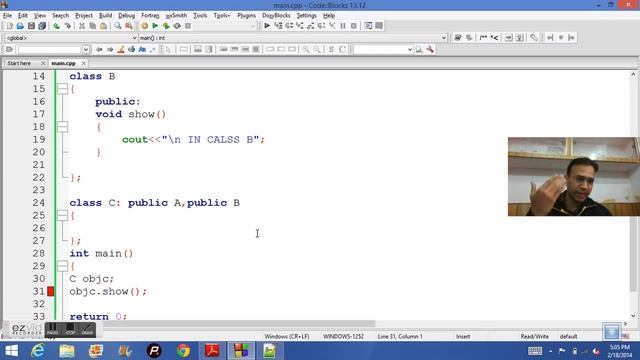The height and width of the screenshot is (360, 640).
Task: Open Windows Start button
Action: [11, 351]
